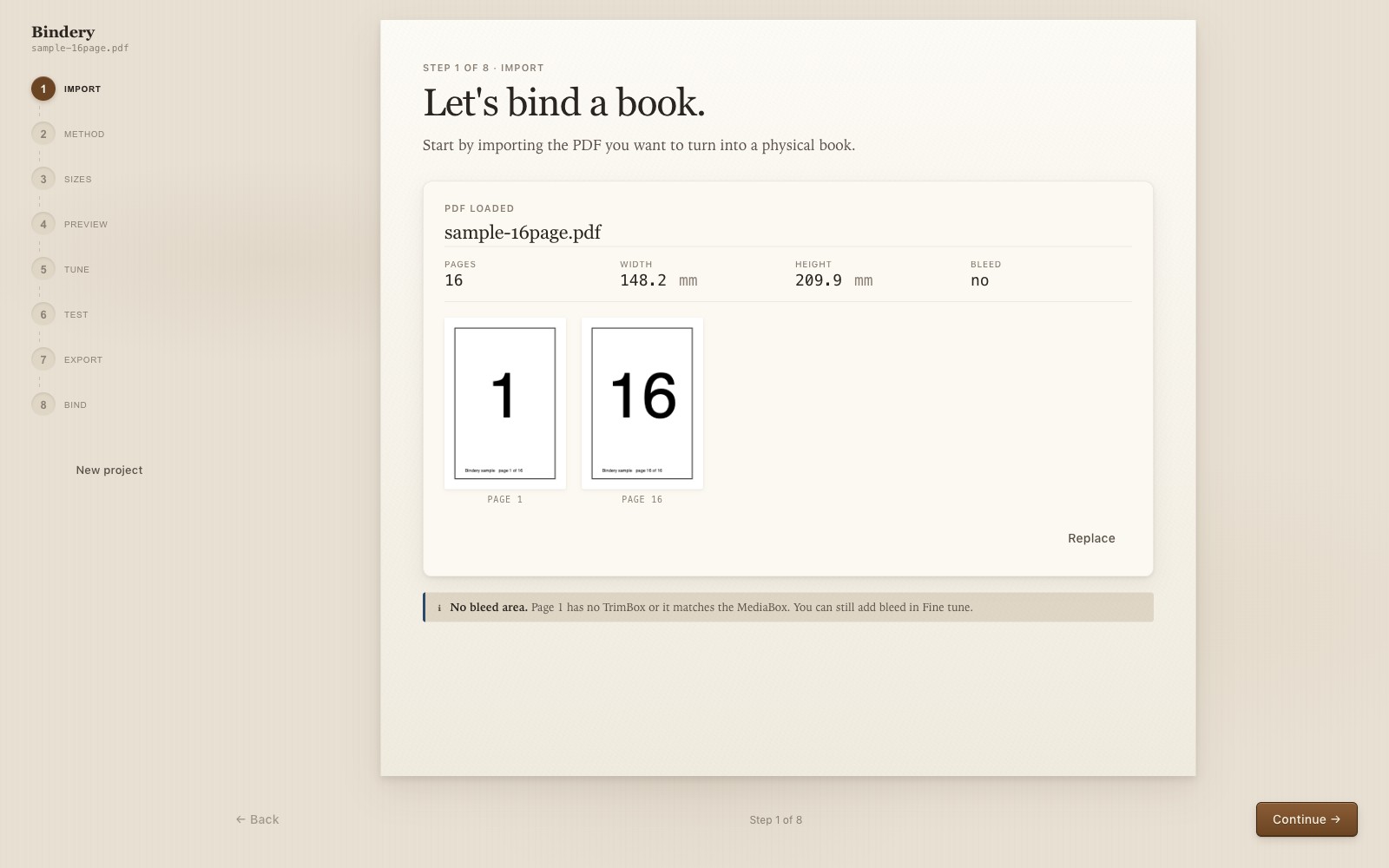
Task: Go to step 7 Export
Action: [68, 359]
